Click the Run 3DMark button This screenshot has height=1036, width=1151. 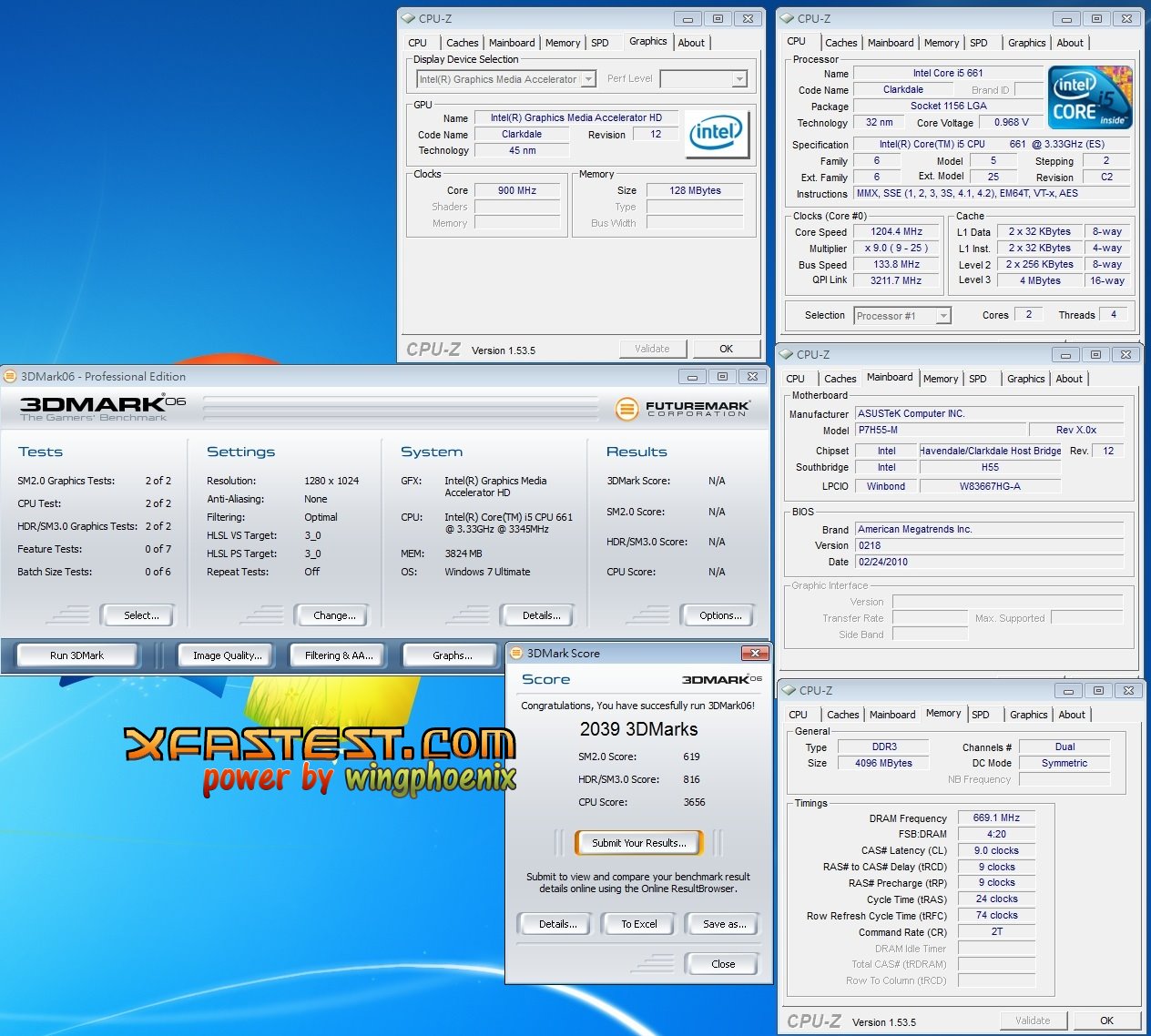tap(76, 655)
